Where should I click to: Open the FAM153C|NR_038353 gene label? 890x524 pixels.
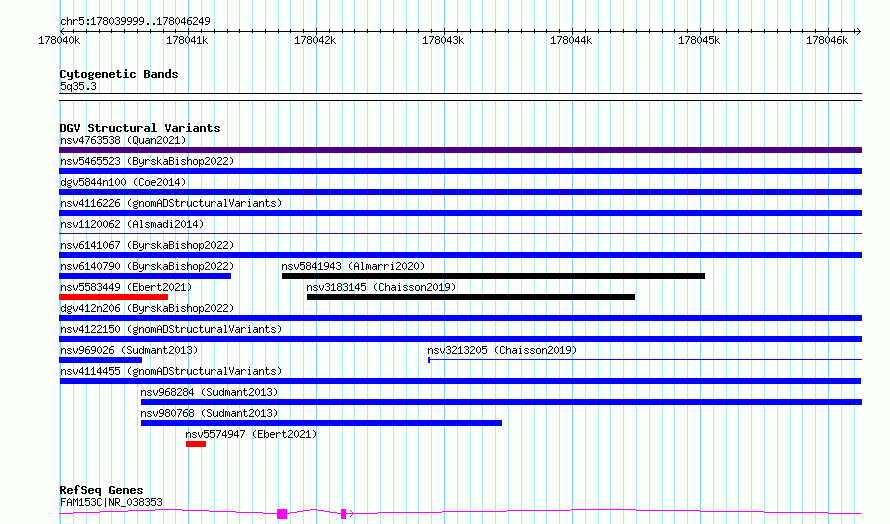[111, 502]
